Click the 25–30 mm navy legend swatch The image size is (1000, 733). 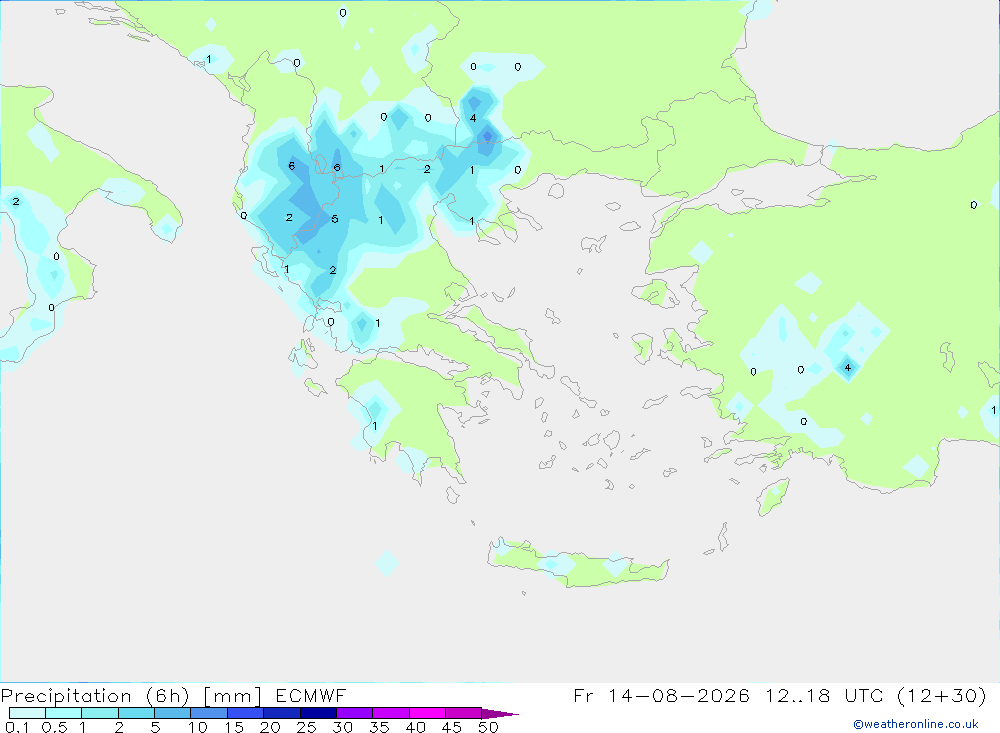[x=318, y=713]
